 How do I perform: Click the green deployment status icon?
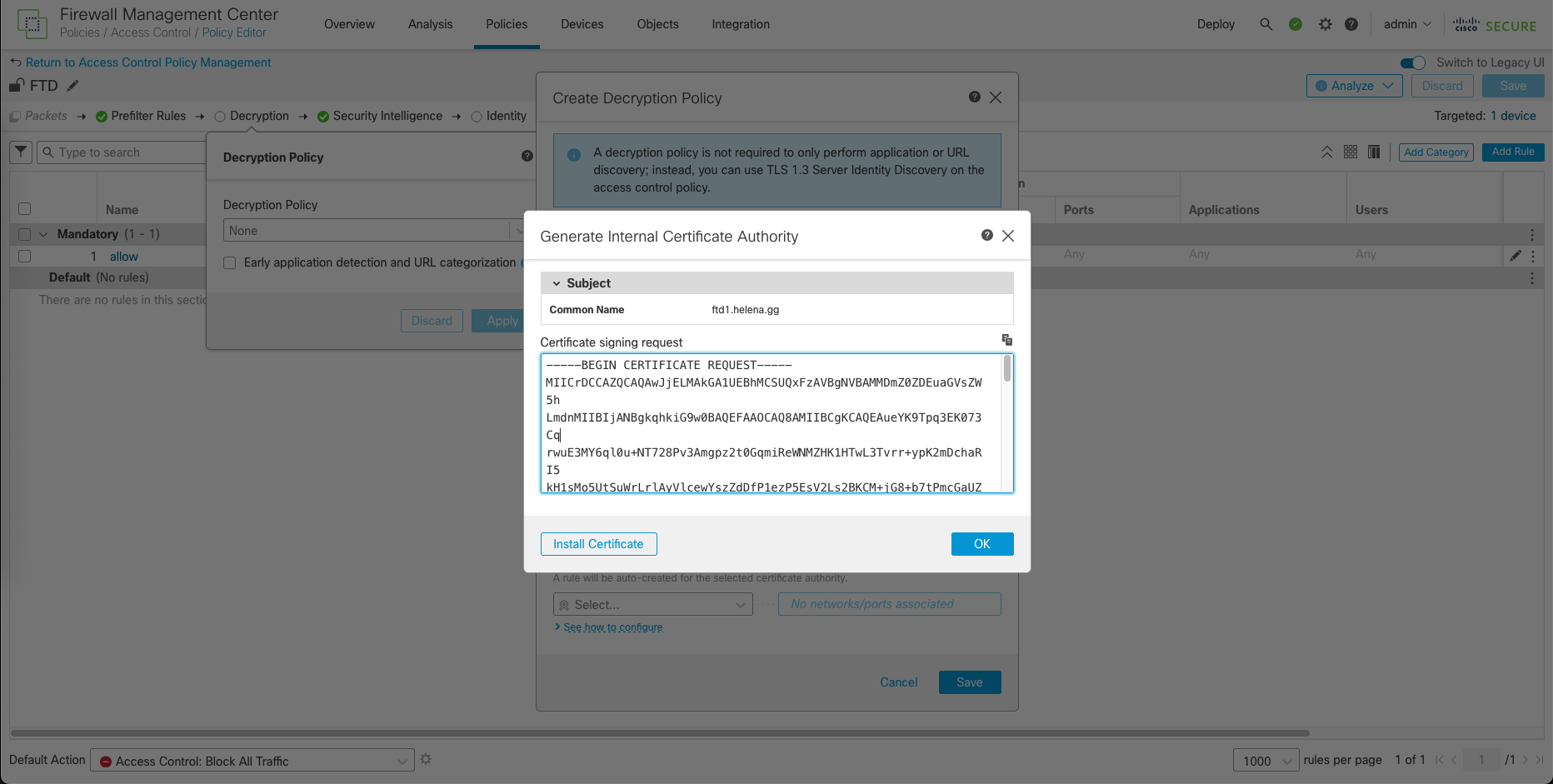tap(1296, 24)
